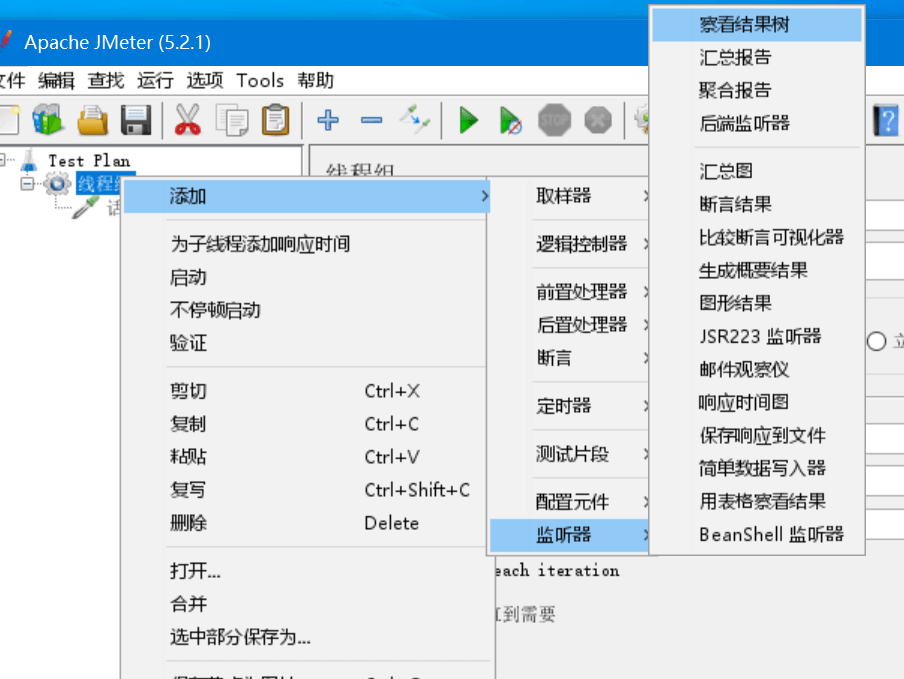904x679 pixels.
Task: Click the Paste clipboard icon
Action: tap(276, 120)
